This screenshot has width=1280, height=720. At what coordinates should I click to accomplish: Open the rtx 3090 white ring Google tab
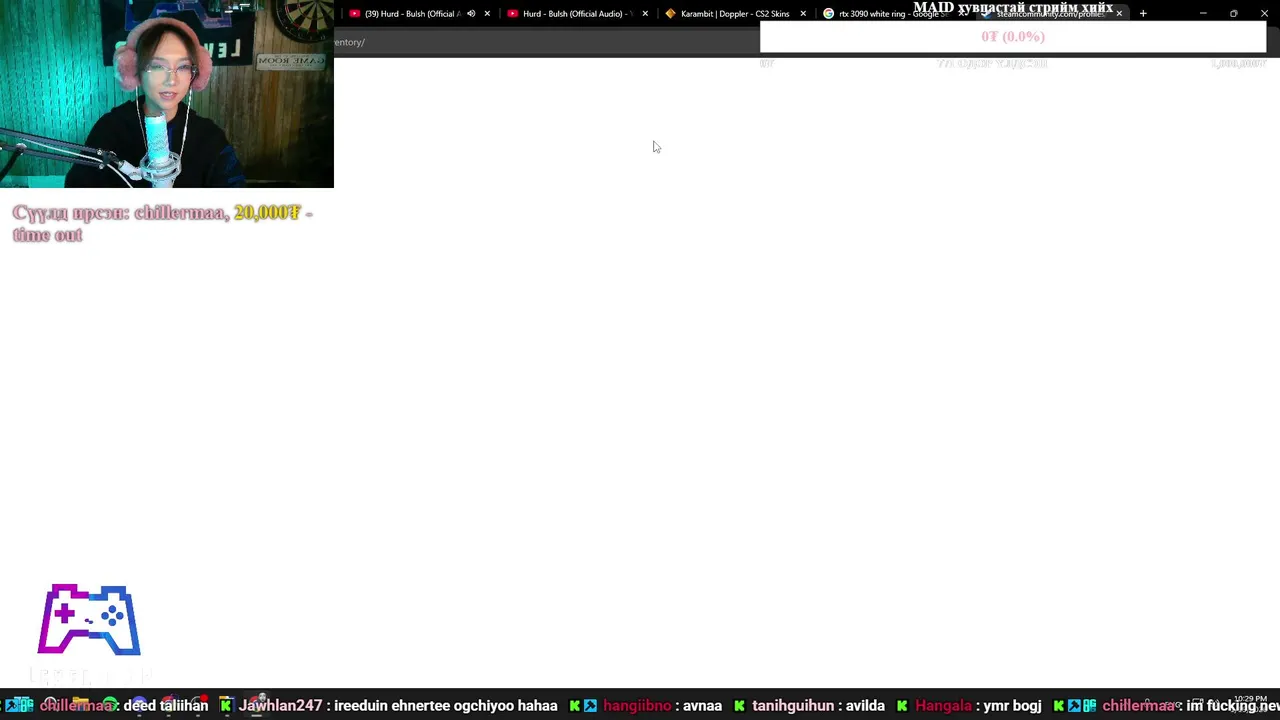pos(892,14)
